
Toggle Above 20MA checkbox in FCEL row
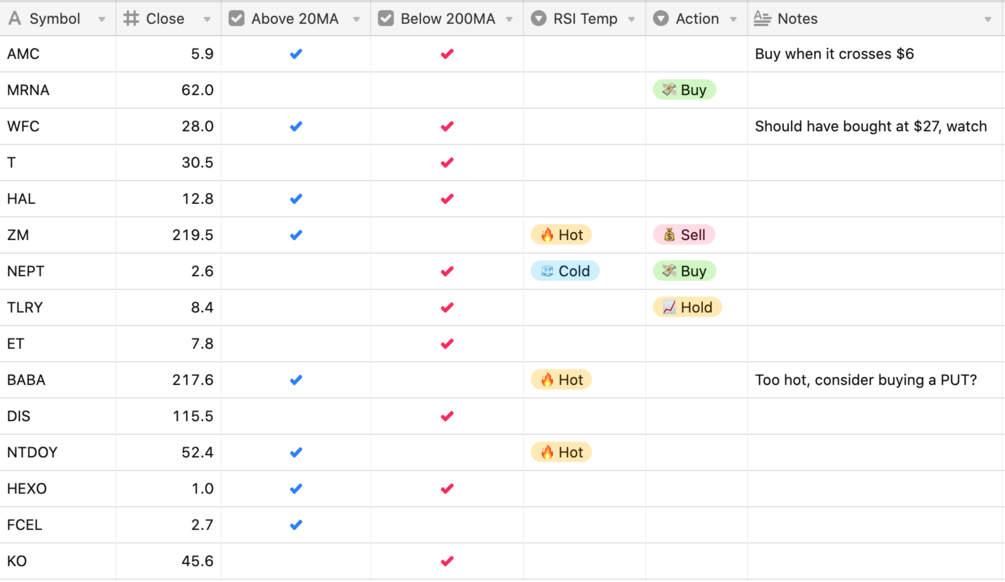pos(296,525)
